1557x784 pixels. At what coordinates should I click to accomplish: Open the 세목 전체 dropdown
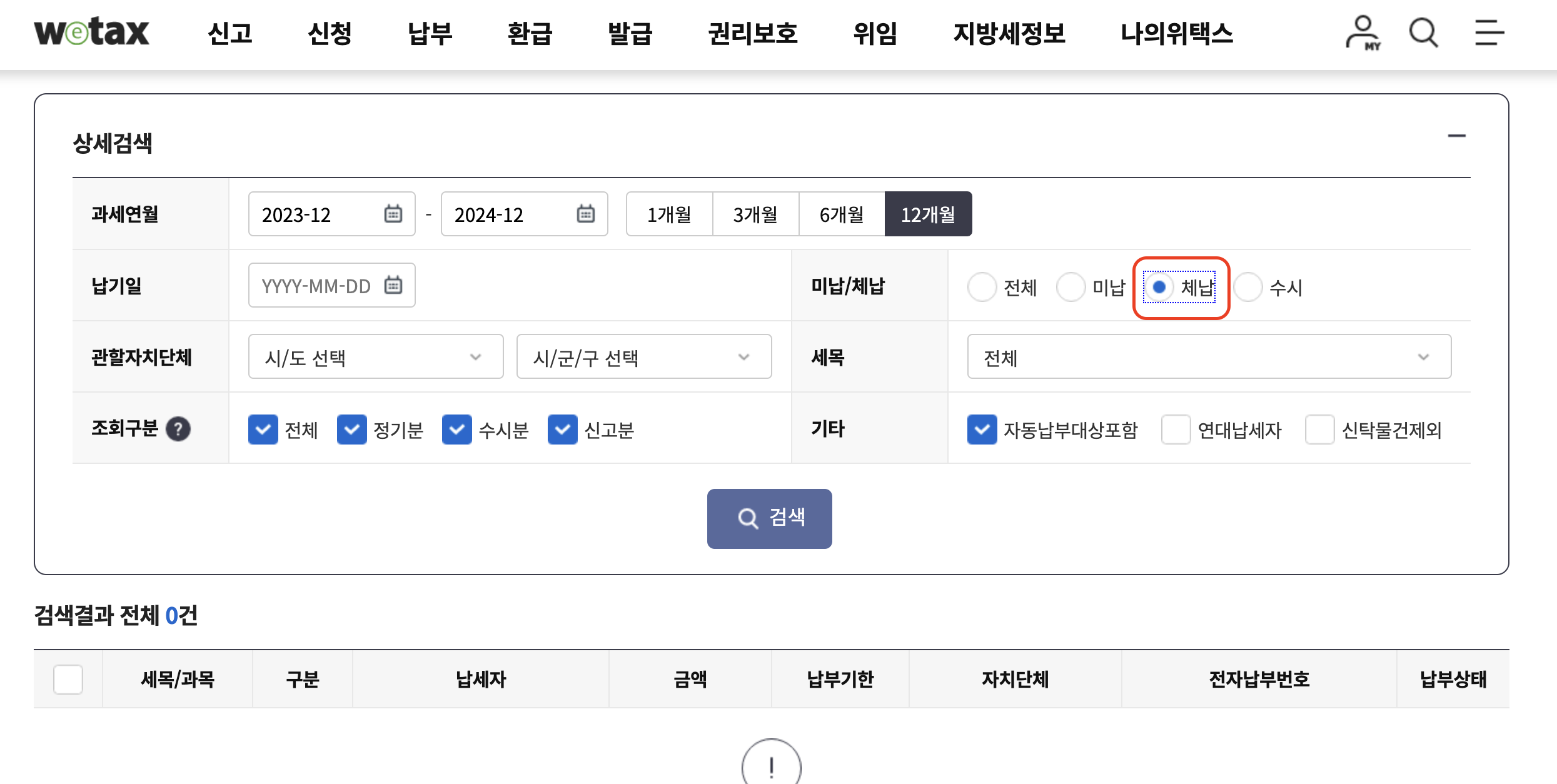point(1209,356)
